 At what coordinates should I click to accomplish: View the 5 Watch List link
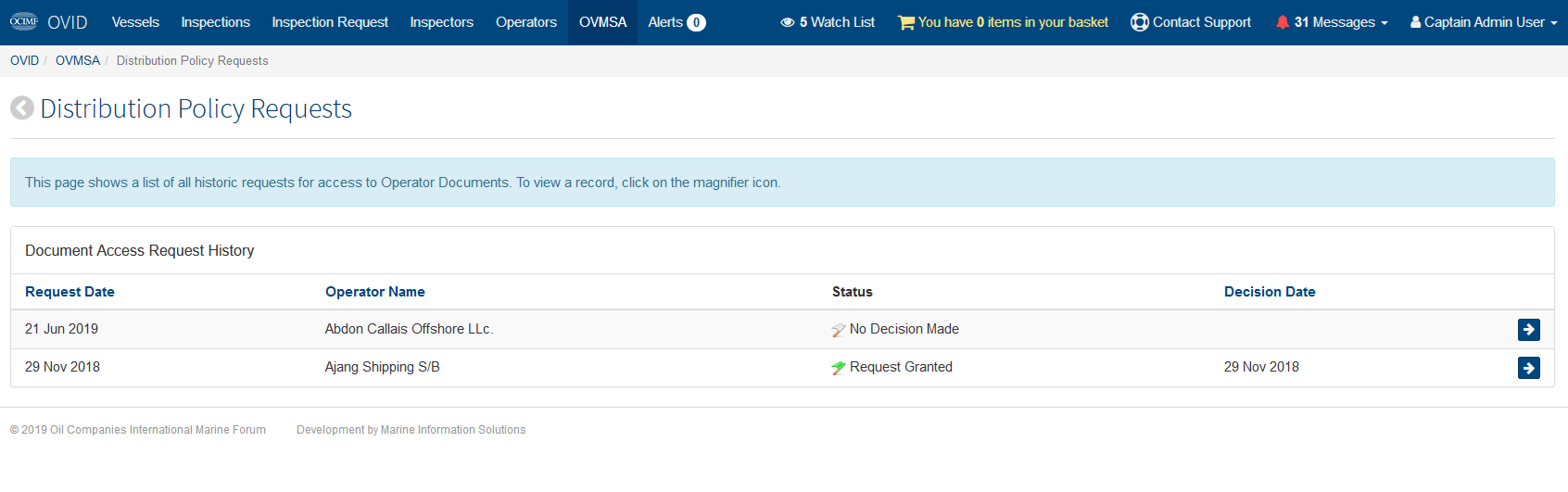(828, 22)
